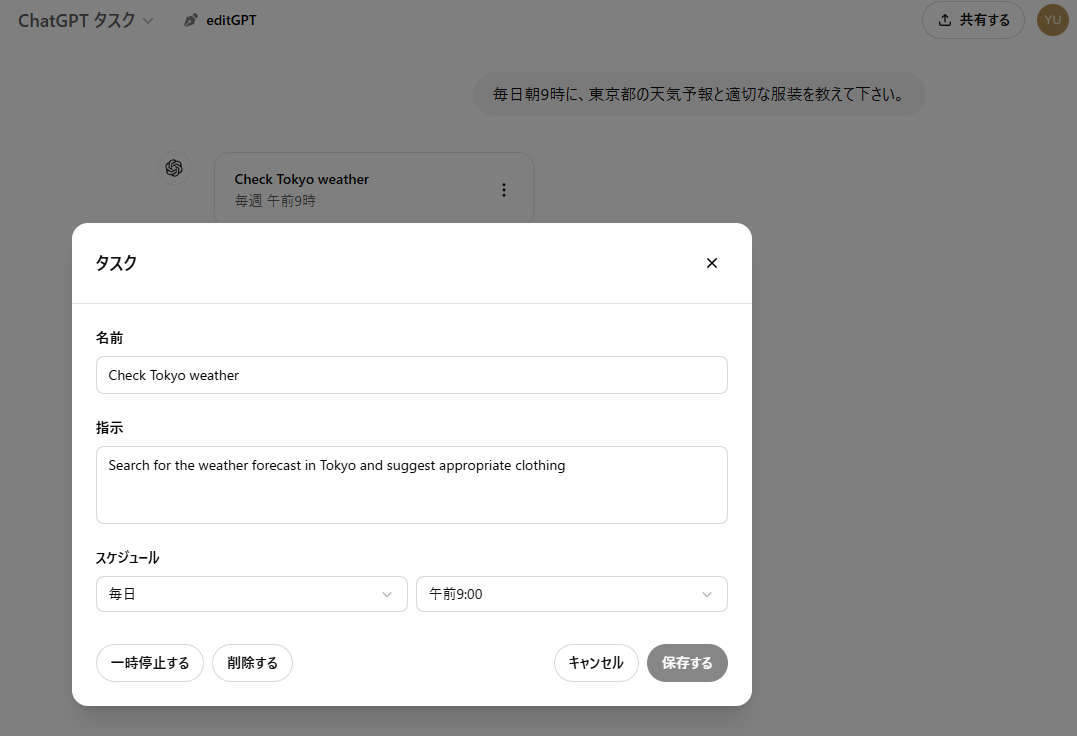The height and width of the screenshot is (736, 1077).
Task: Click the Tokyo weather request message bubble
Action: click(698, 93)
